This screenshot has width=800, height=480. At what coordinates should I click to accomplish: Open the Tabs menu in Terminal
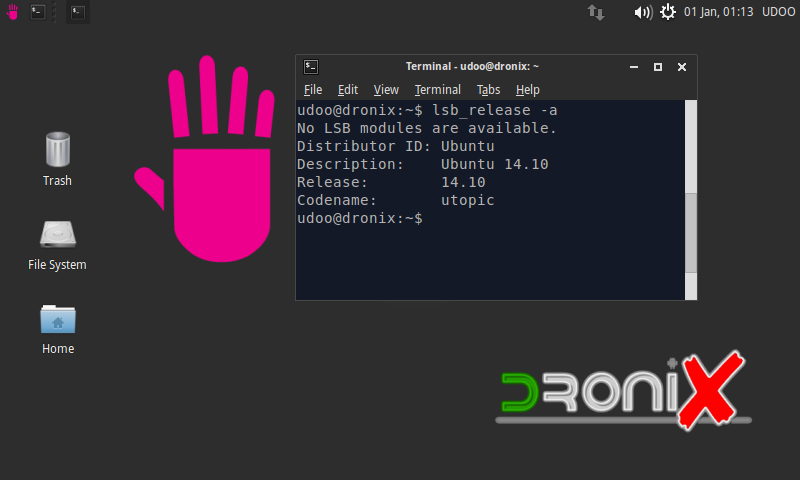click(x=488, y=90)
